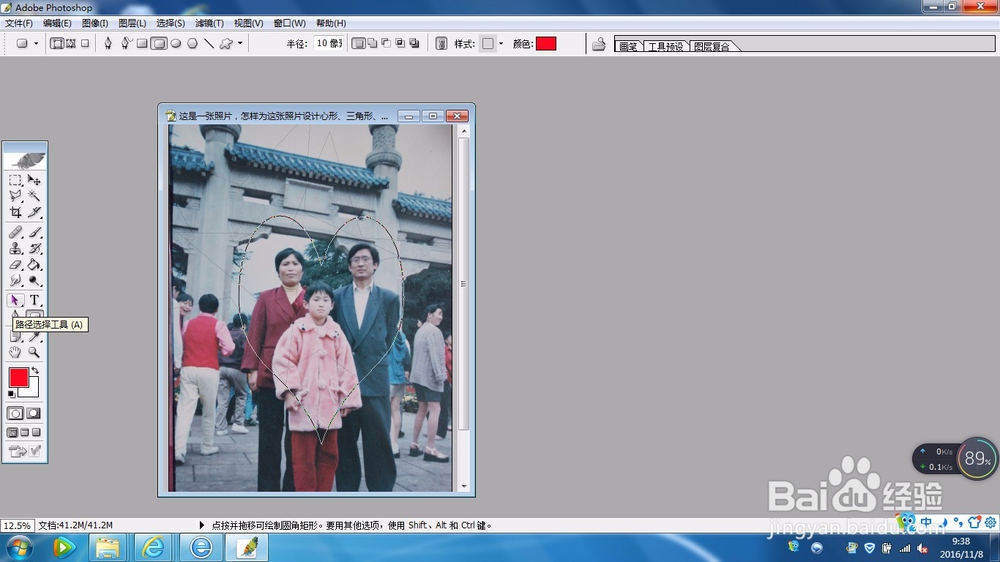Choose Freeform Pen in options bar
The height and width of the screenshot is (562, 1000).
[x=126, y=43]
